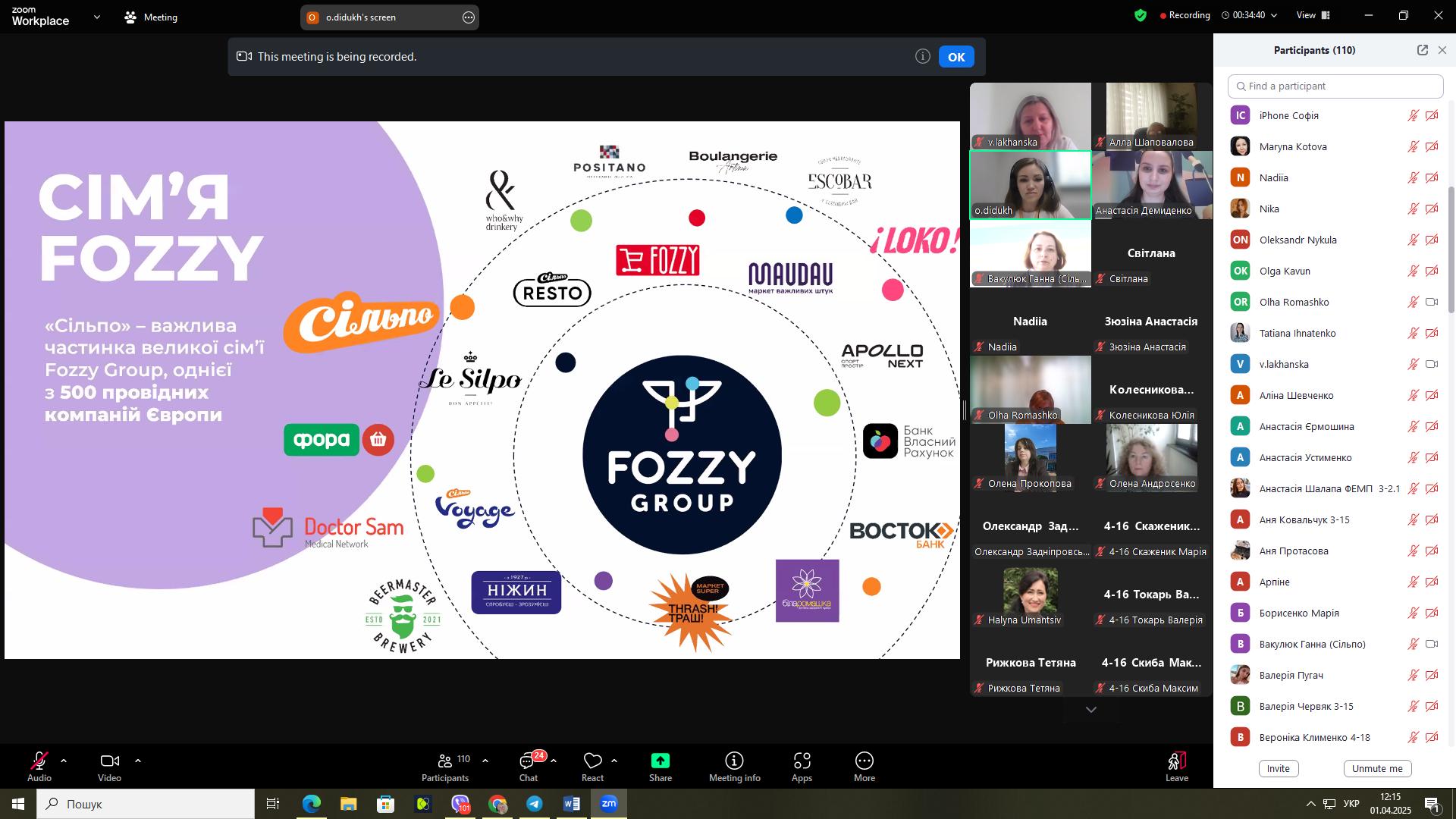Image resolution: width=1456 pixels, height=819 pixels.
Task: Click Tatiana Ihnatenko's muted microphone icon
Action: coord(1414,333)
